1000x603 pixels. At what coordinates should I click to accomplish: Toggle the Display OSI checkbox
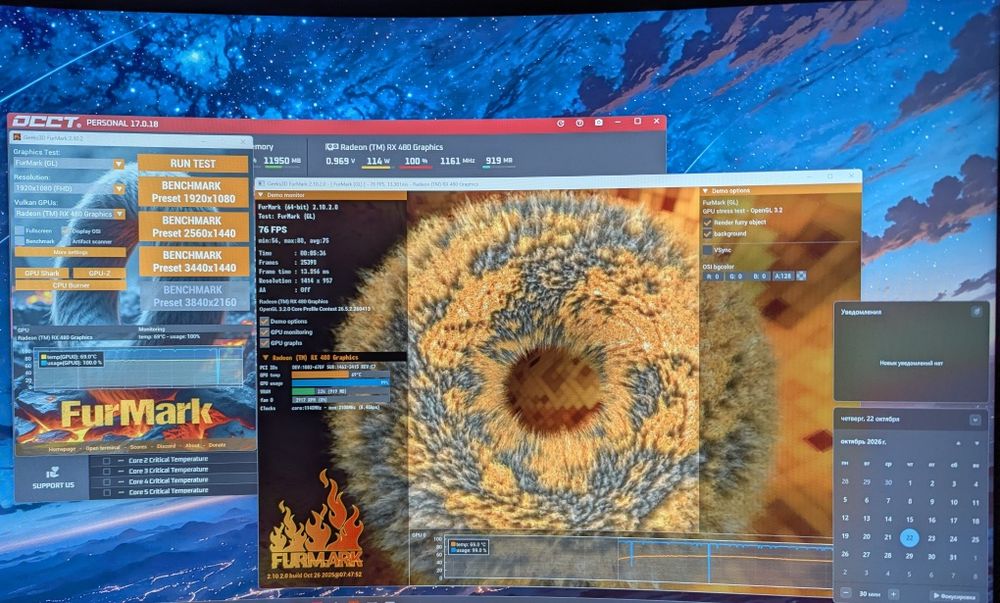tap(66, 231)
